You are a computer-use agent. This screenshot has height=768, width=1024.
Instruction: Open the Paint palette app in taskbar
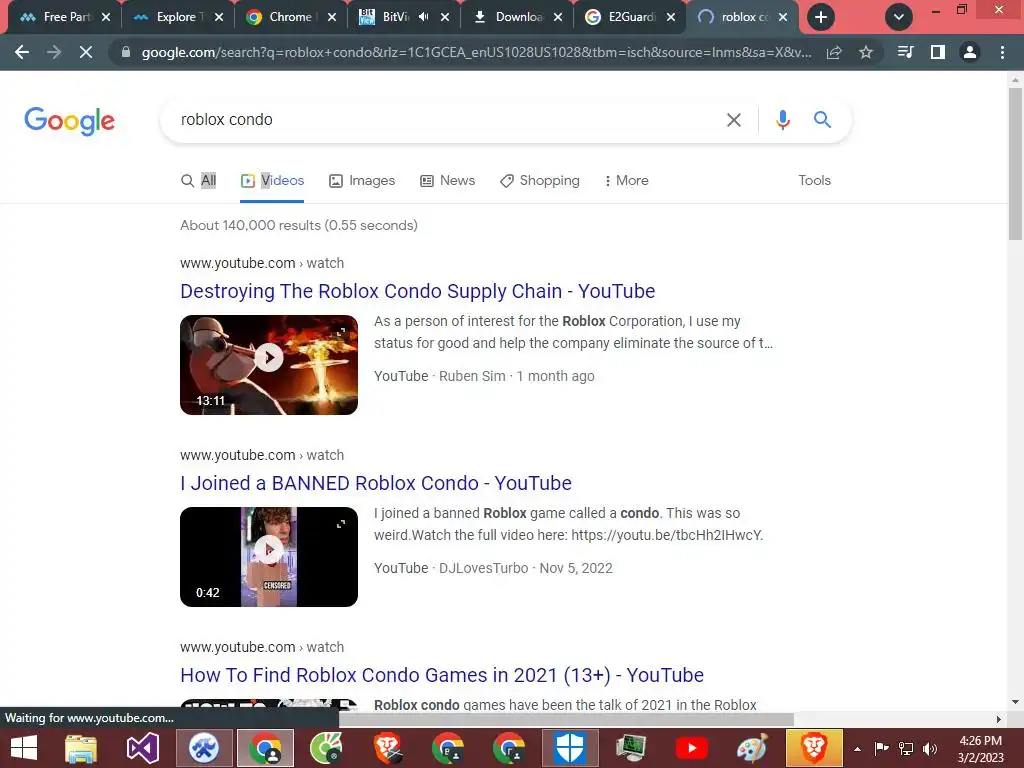[x=752, y=748]
